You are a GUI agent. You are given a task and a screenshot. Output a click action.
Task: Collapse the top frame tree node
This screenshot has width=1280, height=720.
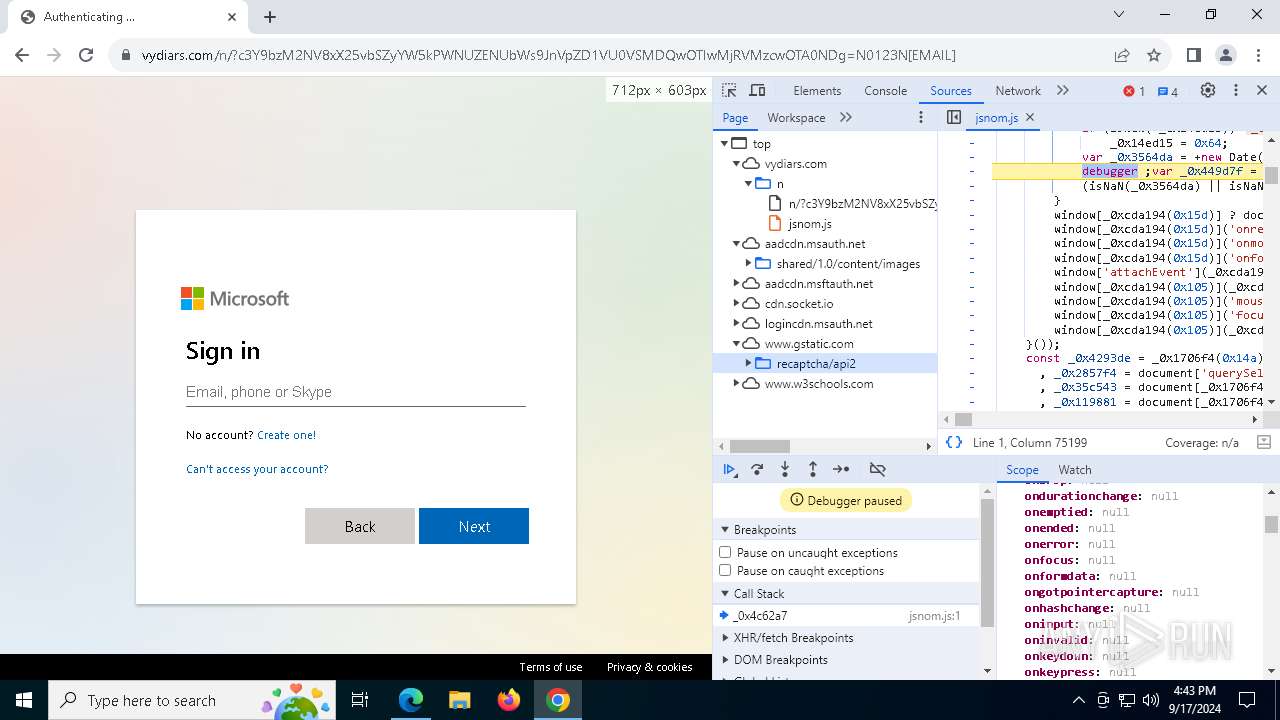724,144
